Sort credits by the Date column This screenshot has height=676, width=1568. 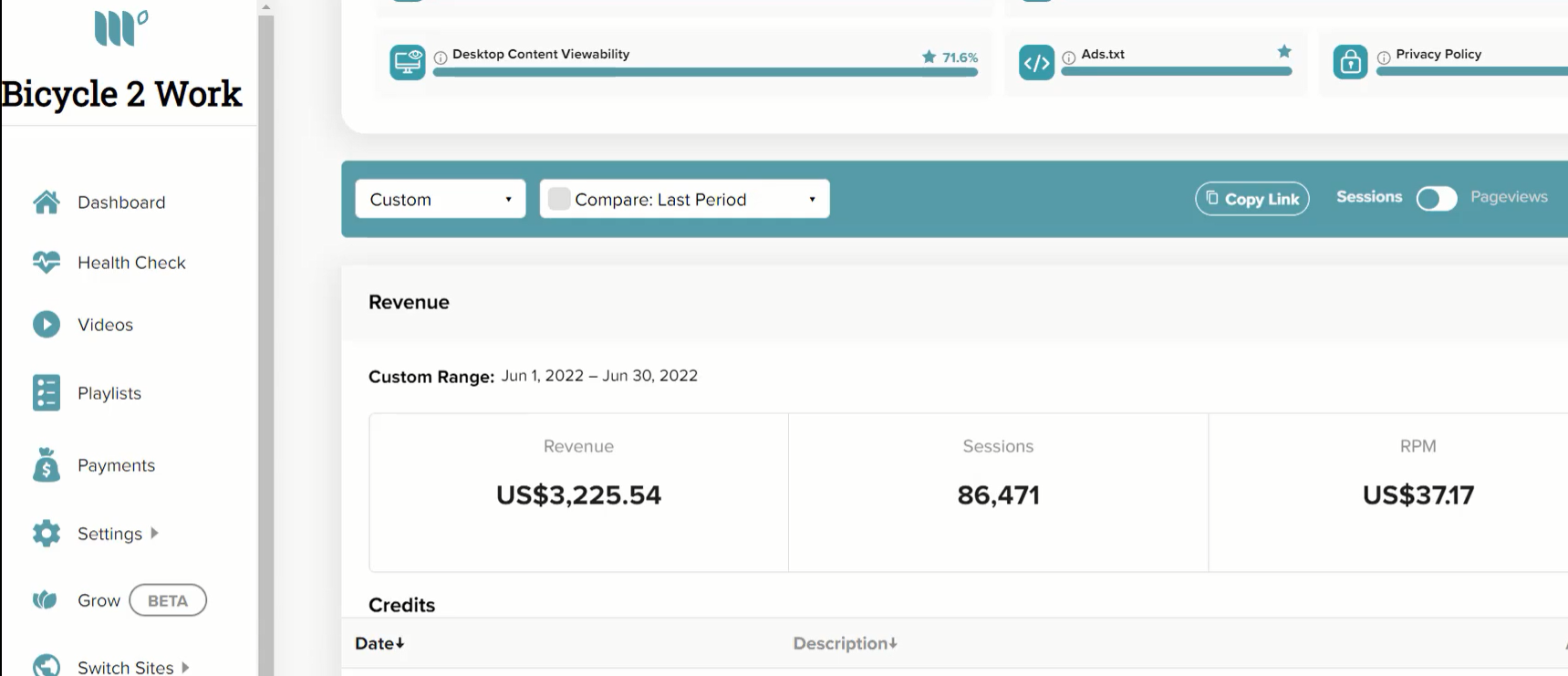click(379, 643)
